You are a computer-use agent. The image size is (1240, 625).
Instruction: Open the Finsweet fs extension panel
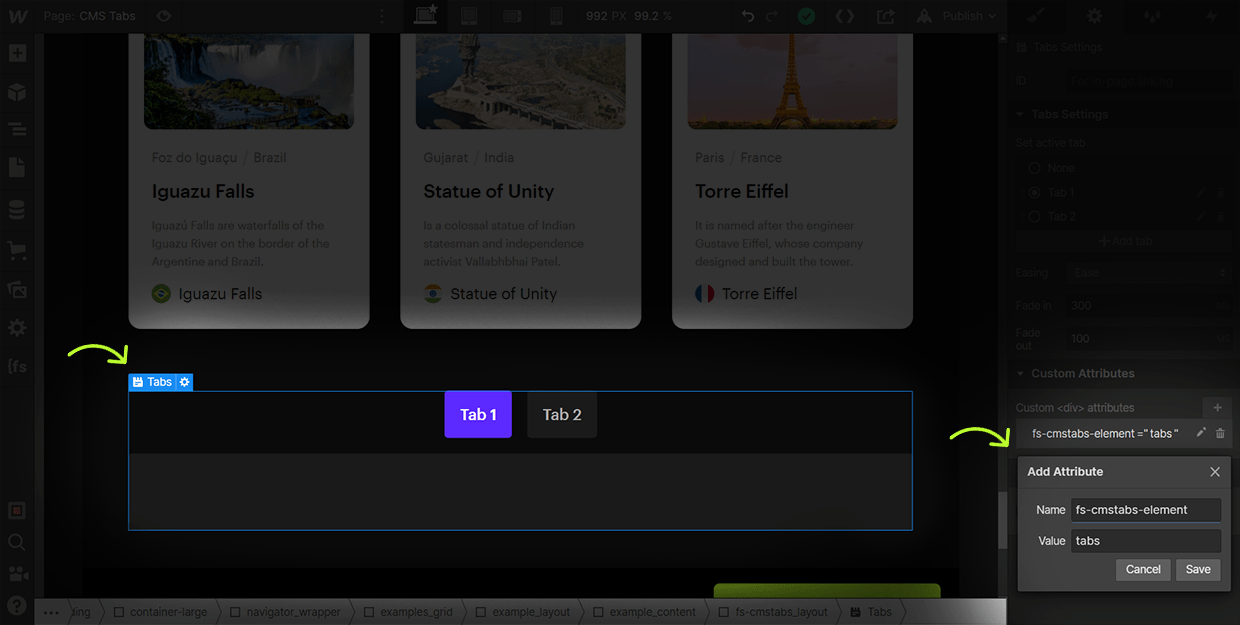(17, 366)
